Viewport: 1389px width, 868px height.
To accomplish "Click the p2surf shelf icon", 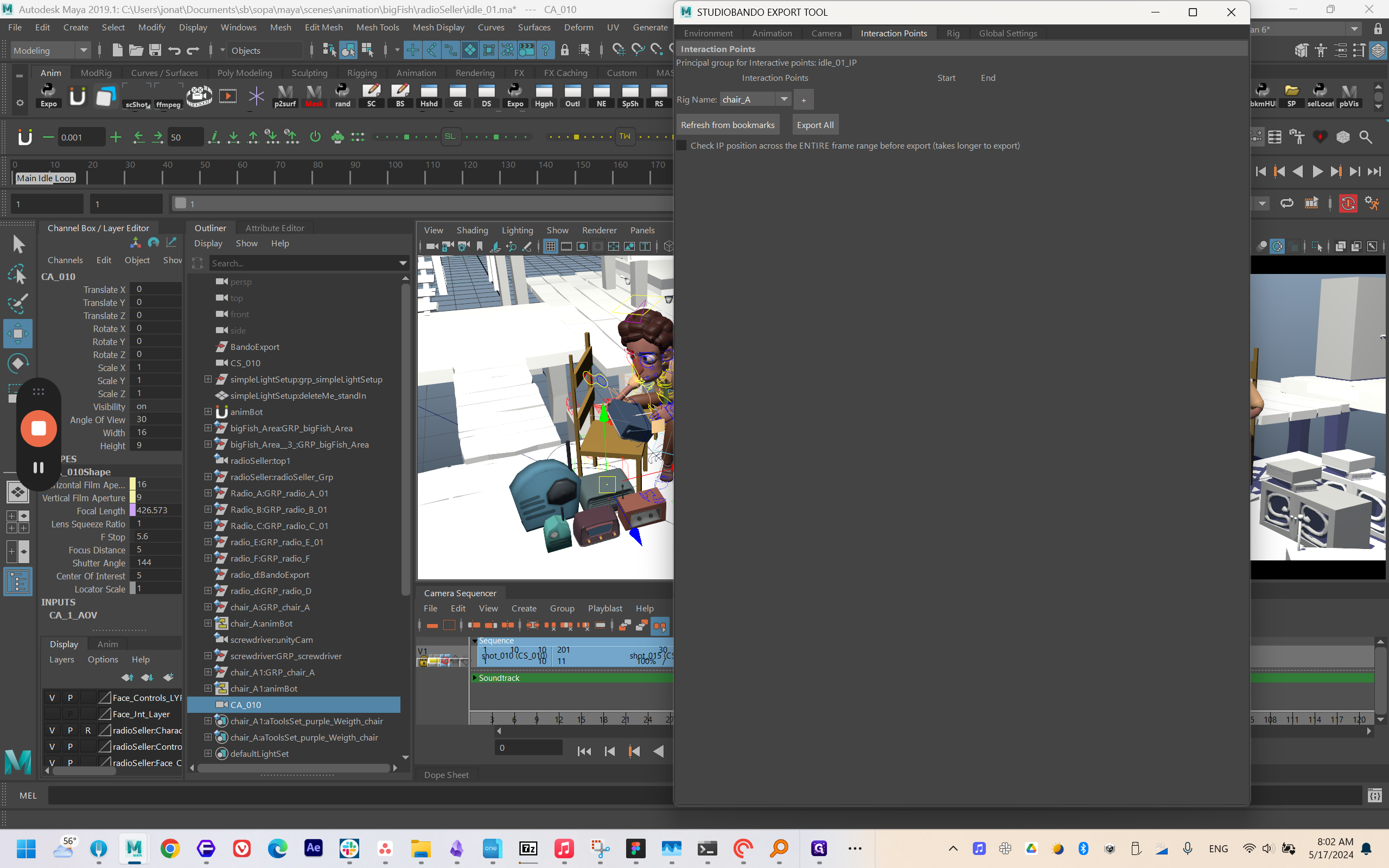I will [285, 95].
